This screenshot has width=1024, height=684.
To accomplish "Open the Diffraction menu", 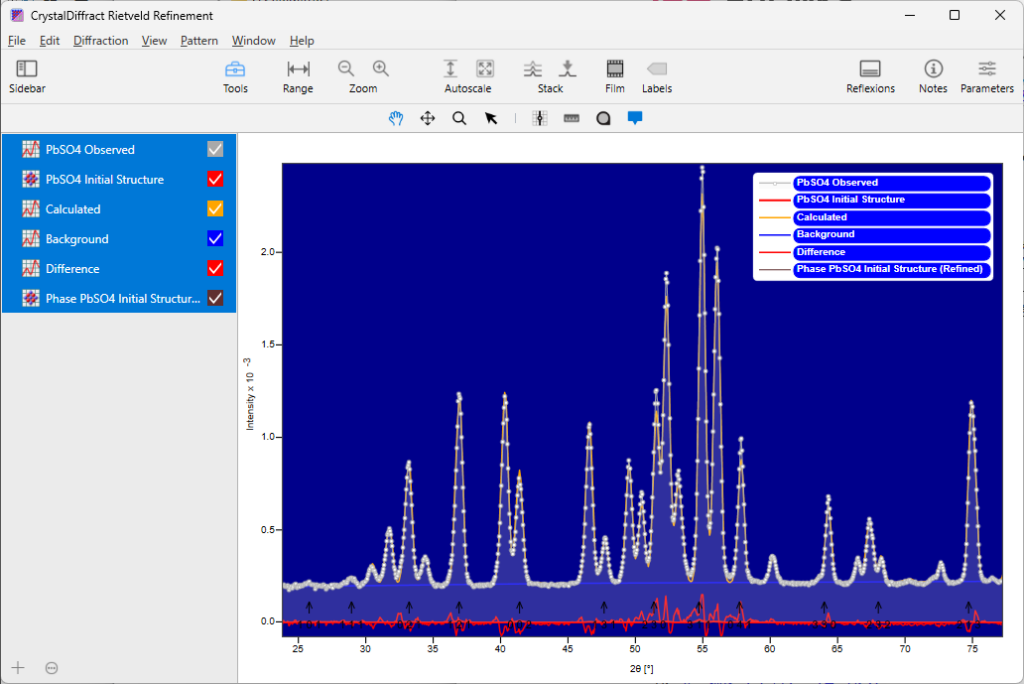I will pos(100,41).
